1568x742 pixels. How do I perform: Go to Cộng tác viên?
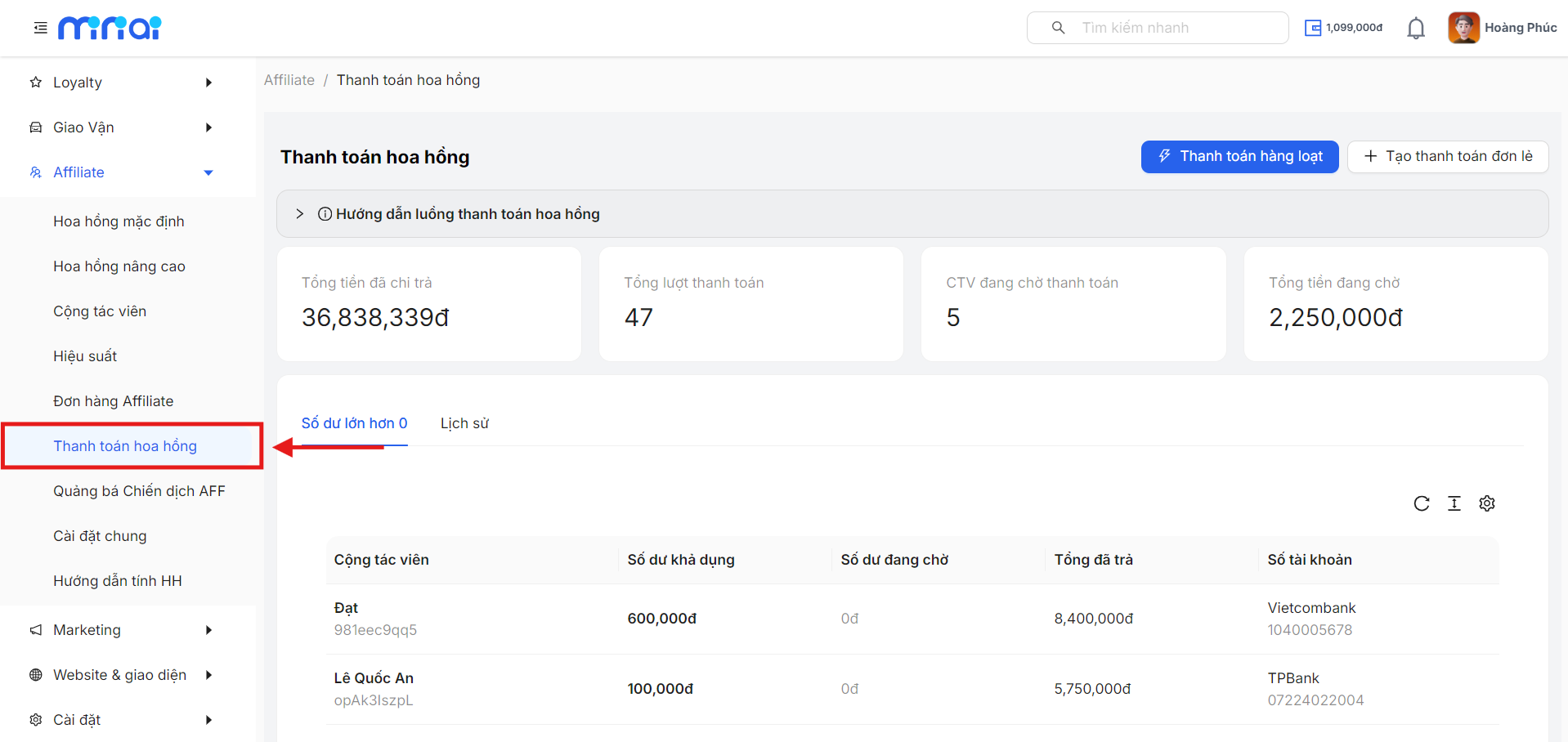(100, 311)
